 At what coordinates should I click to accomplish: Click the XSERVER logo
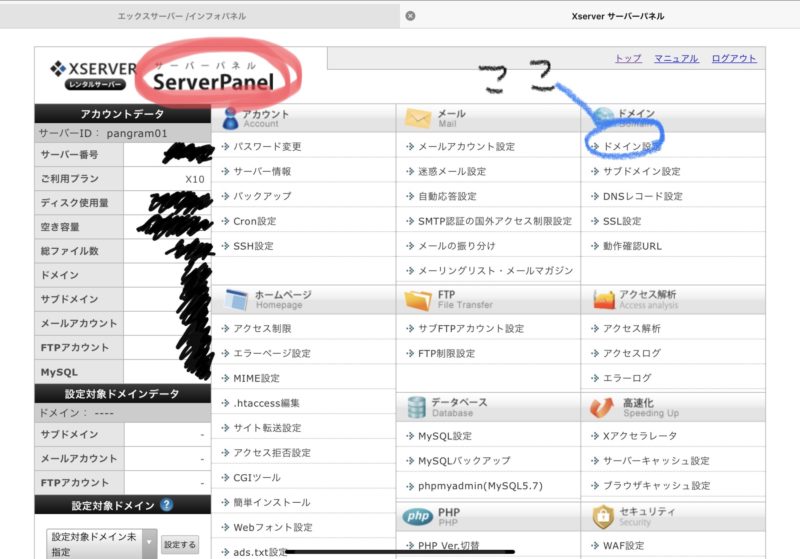pos(93,75)
